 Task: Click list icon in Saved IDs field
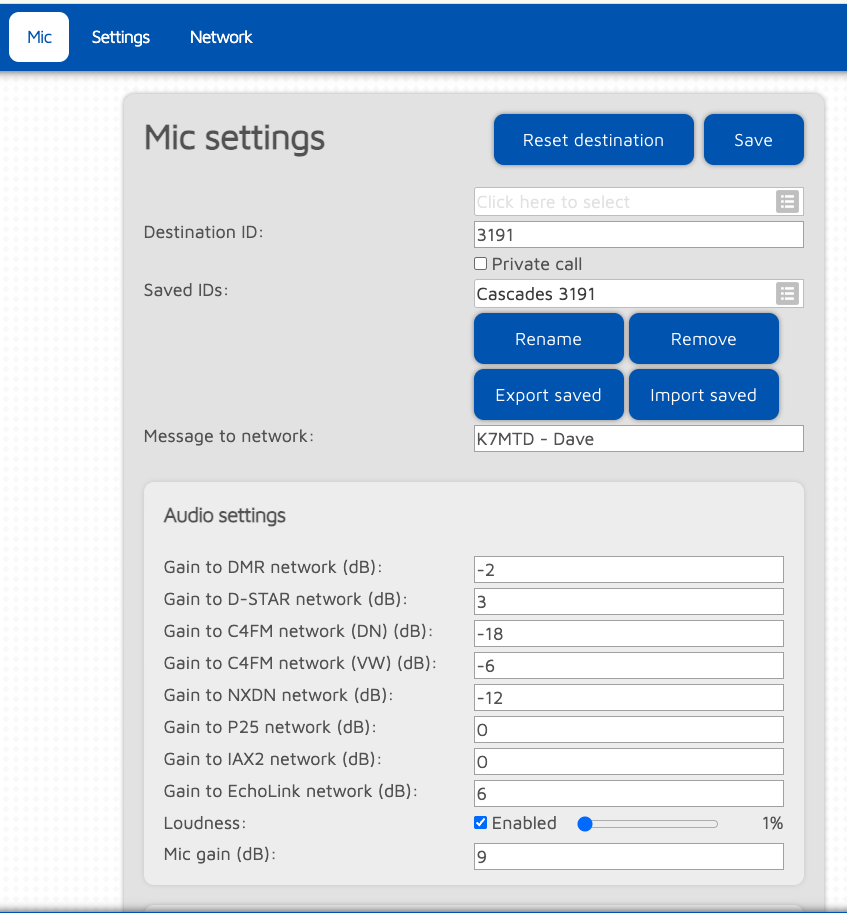point(788,294)
